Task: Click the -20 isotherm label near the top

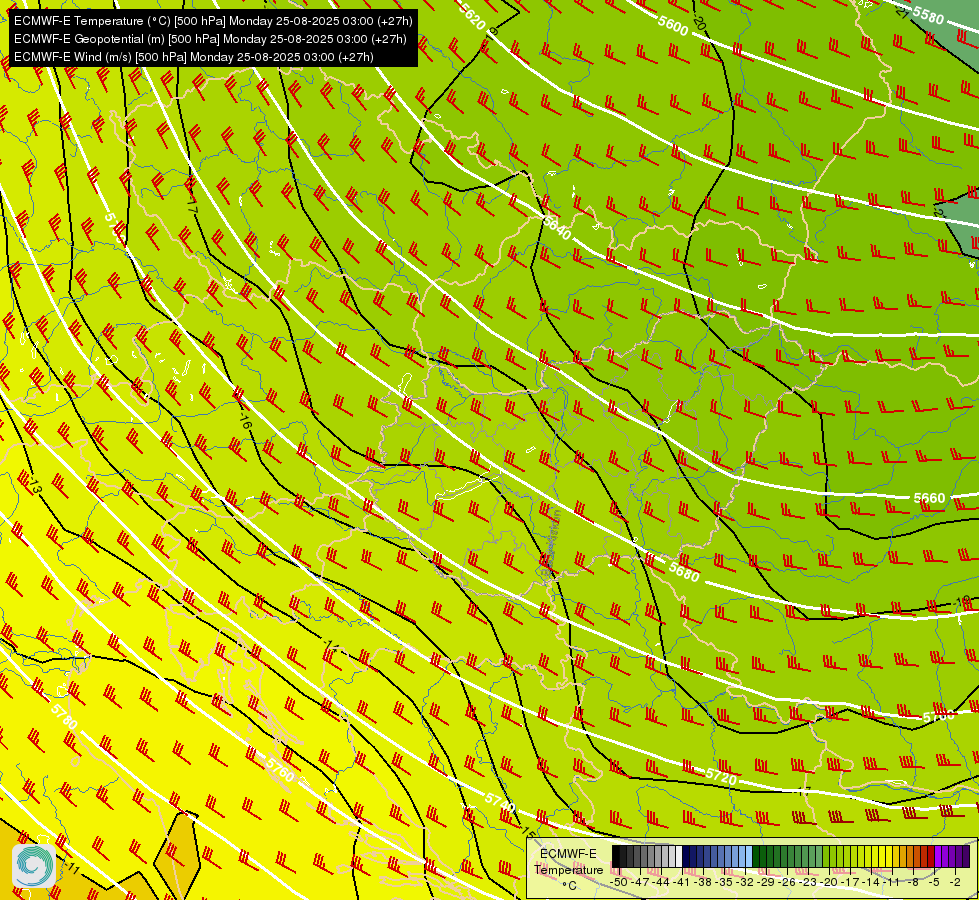Action: (x=699, y=24)
